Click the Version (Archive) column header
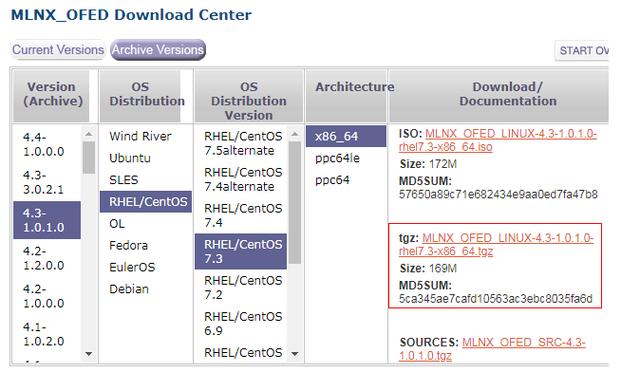 (51, 95)
